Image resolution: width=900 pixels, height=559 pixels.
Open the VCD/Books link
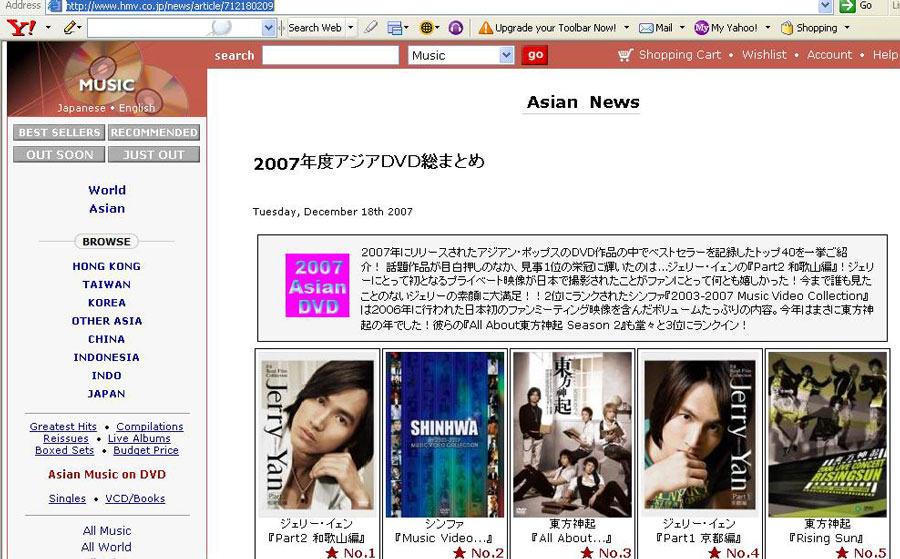(x=135, y=499)
